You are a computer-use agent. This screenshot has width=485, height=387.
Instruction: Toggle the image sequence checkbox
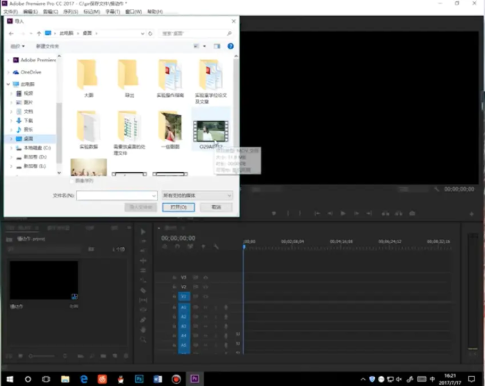point(72,181)
